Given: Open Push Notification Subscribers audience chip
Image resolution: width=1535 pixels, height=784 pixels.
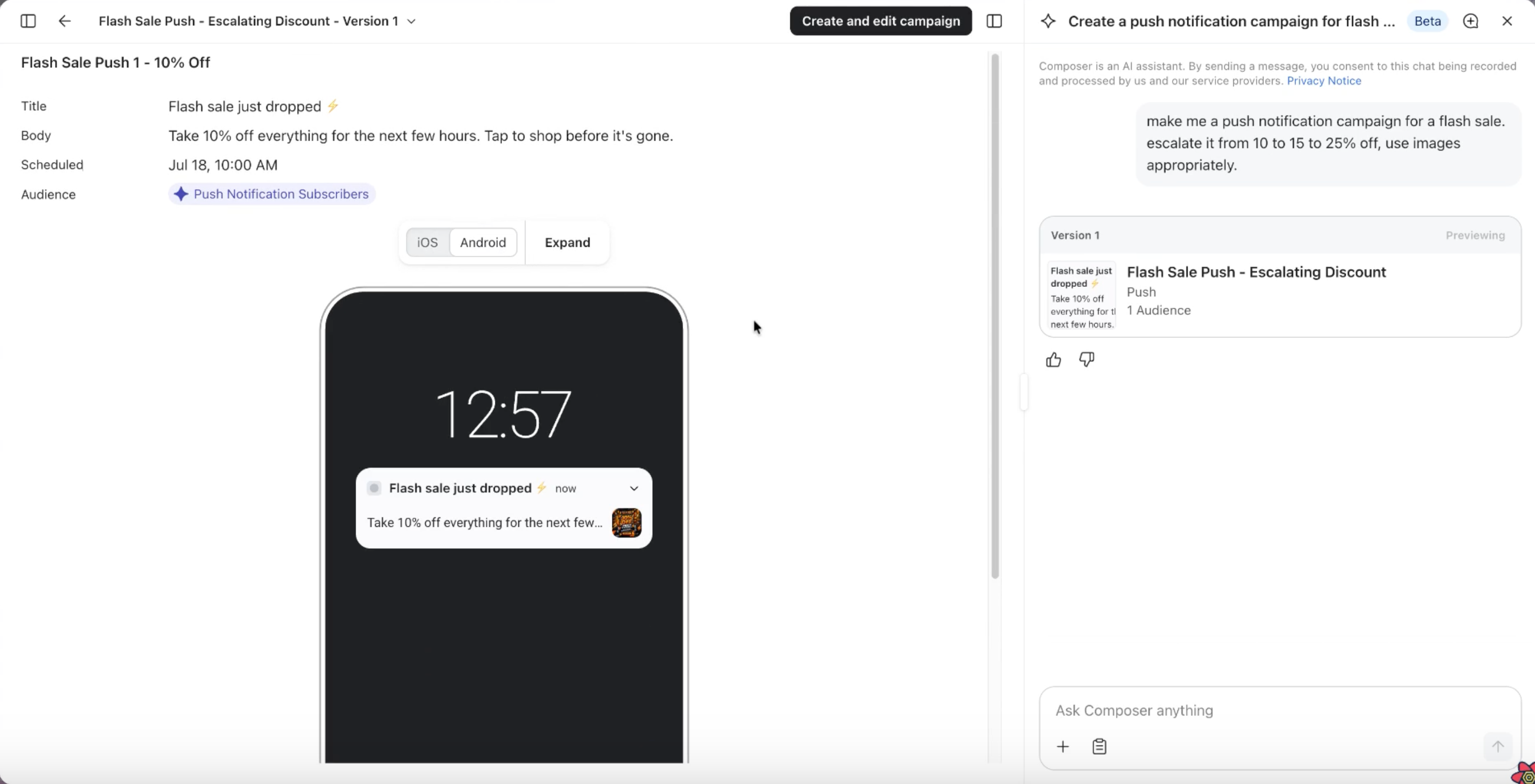Looking at the screenshot, I should click(x=272, y=194).
